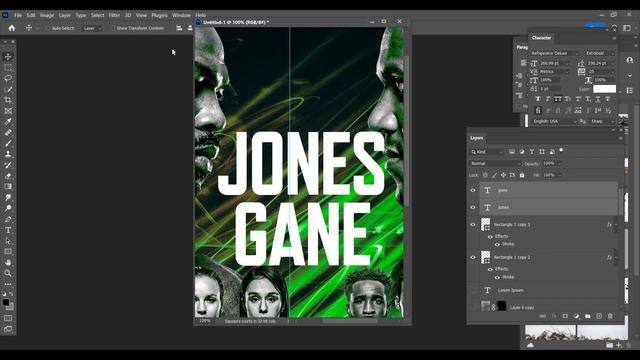Hide Rectangle 1 copy 2 layer

click(x=473, y=258)
